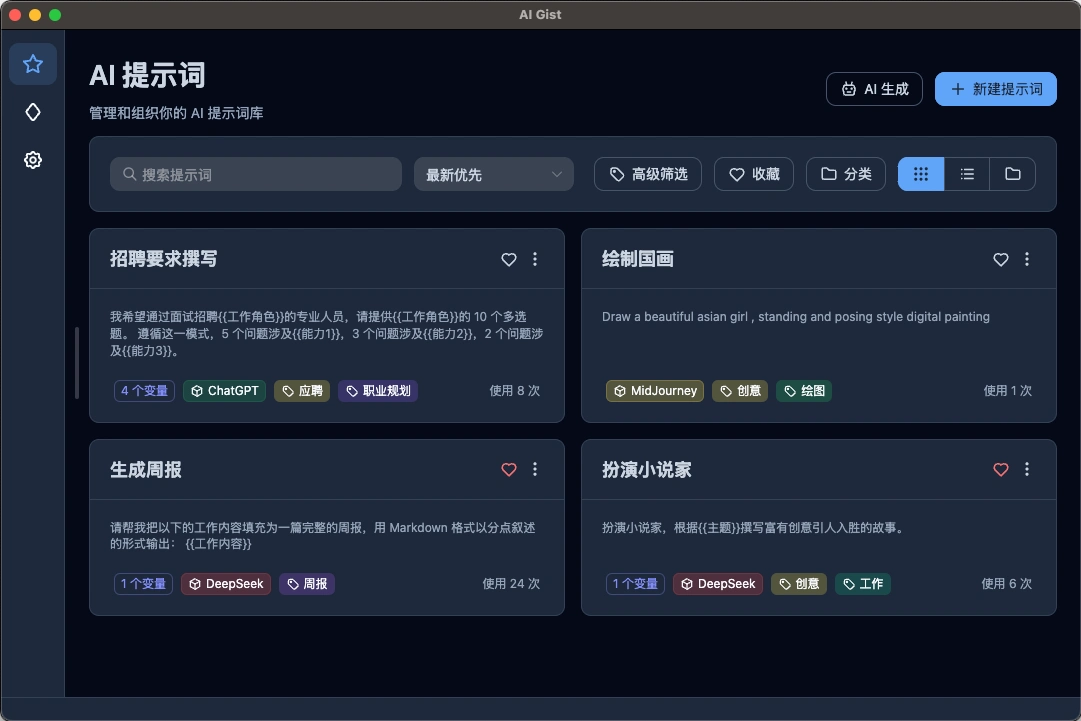Screen dimensions: 1081x721
Task: Open the 分类 category dropdown
Action: tap(845, 173)
